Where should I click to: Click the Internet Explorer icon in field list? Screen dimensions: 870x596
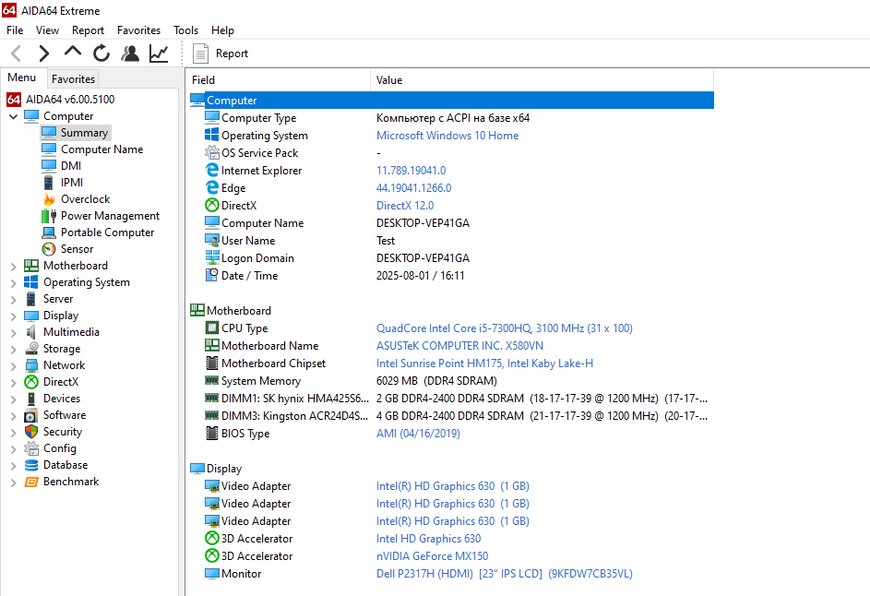[212, 170]
